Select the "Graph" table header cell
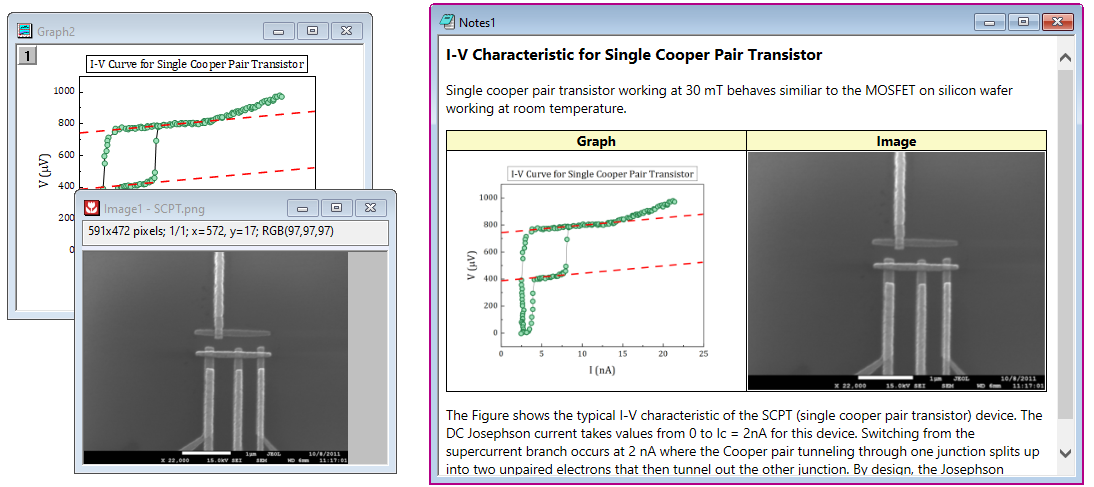 (596, 141)
